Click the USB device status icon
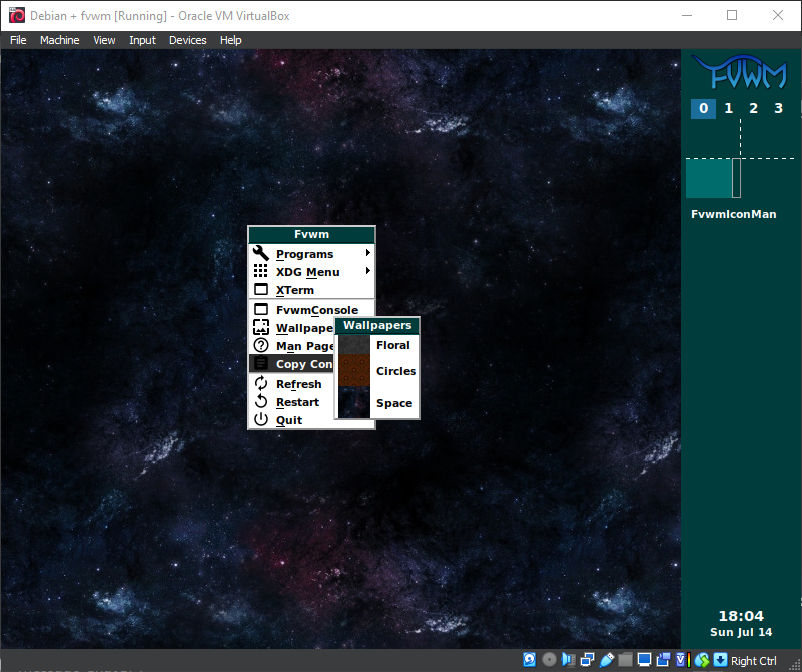The width and height of the screenshot is (802, 672). click(x=607, y=660)
